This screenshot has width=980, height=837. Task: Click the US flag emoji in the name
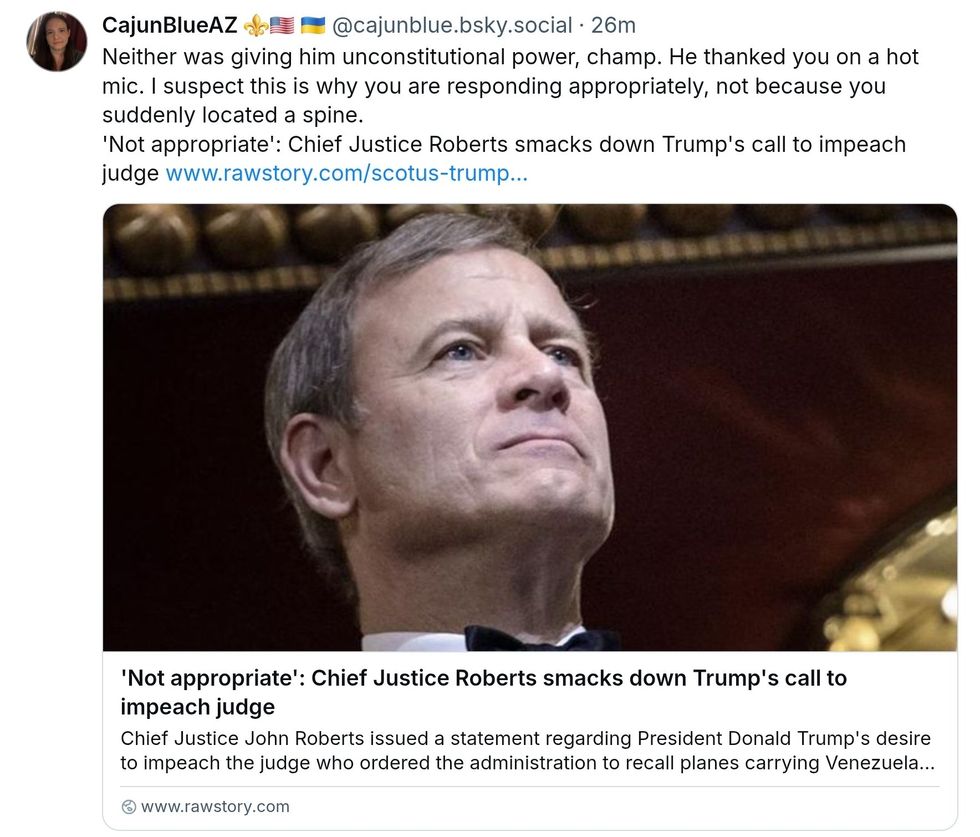pyautogui.click(x=280, y=26)
